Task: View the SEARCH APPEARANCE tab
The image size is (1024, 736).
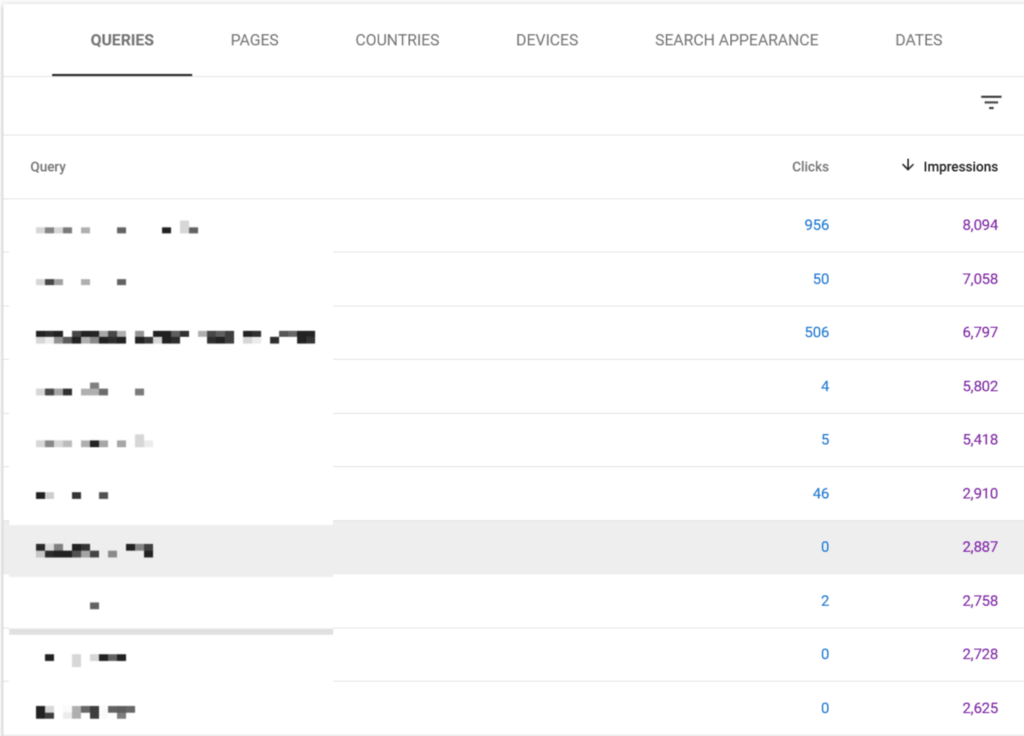Action: point(736,40)
